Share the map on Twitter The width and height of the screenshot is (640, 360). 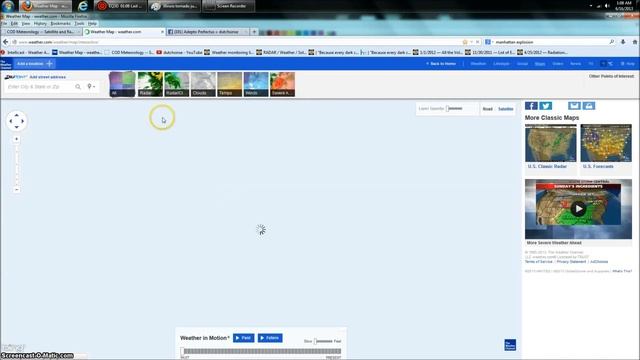[546, 106]
